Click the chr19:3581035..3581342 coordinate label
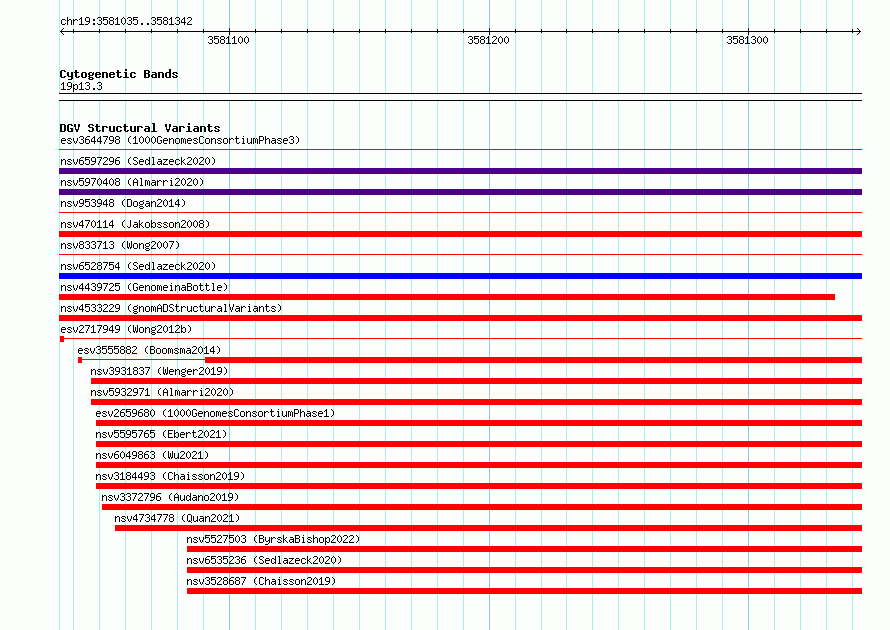The height and width of the screenshot is (630, 890). (x=126, y=21)
